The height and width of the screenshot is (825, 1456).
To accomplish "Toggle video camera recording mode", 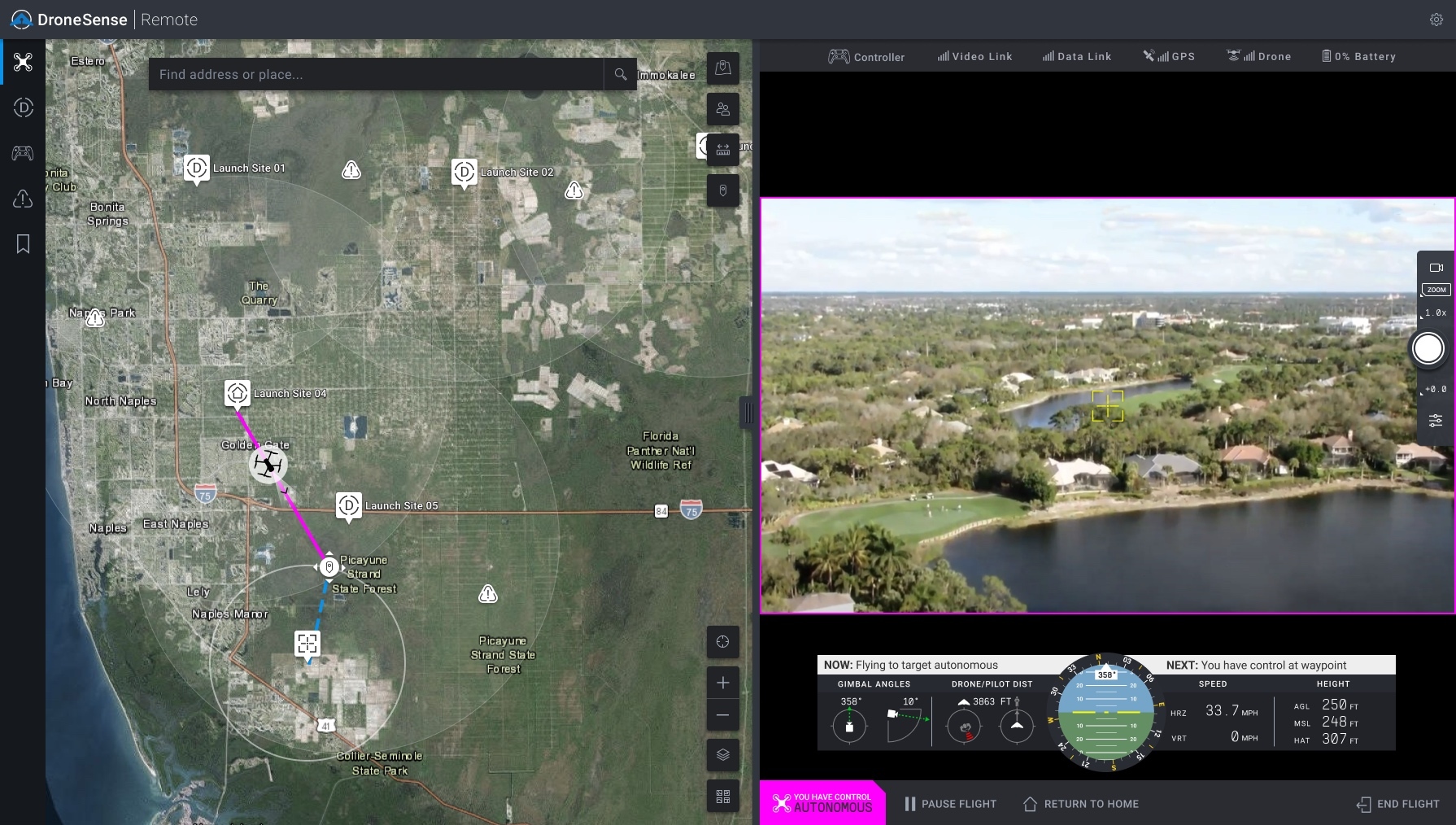I will click(x=1436, y=268).
